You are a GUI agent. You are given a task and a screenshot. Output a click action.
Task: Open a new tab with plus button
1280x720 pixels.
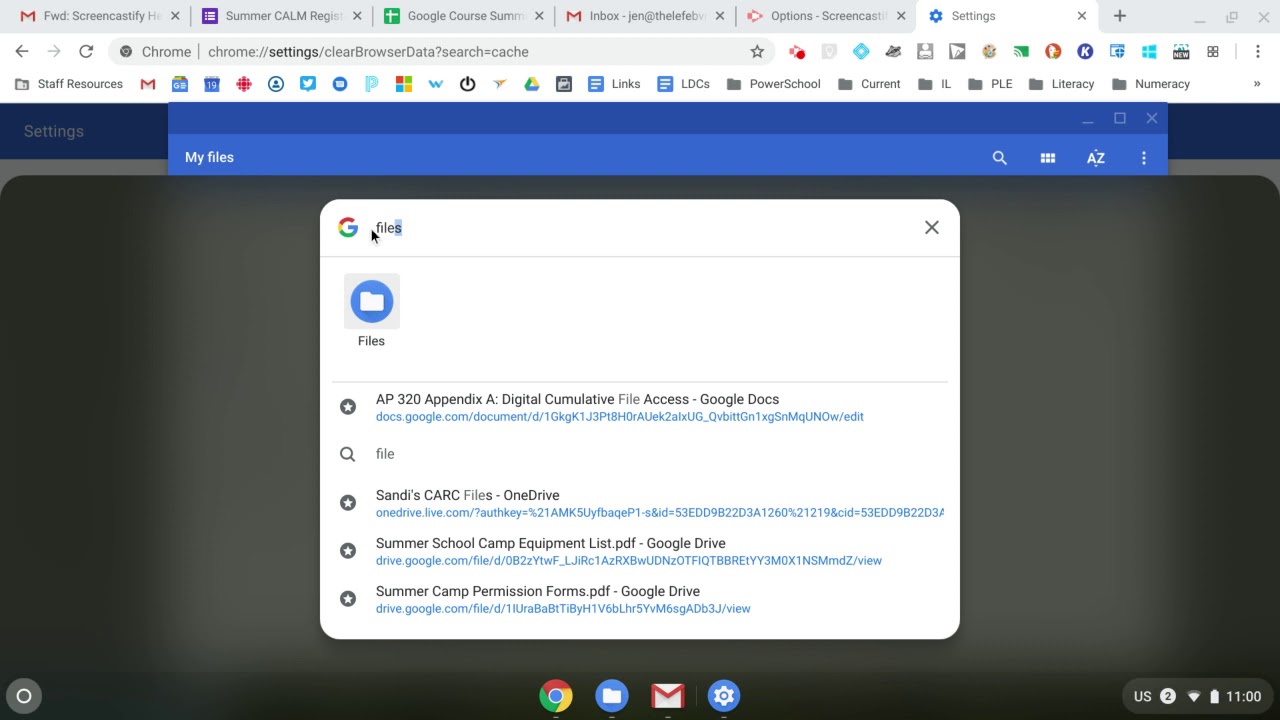coord(1120,16)
